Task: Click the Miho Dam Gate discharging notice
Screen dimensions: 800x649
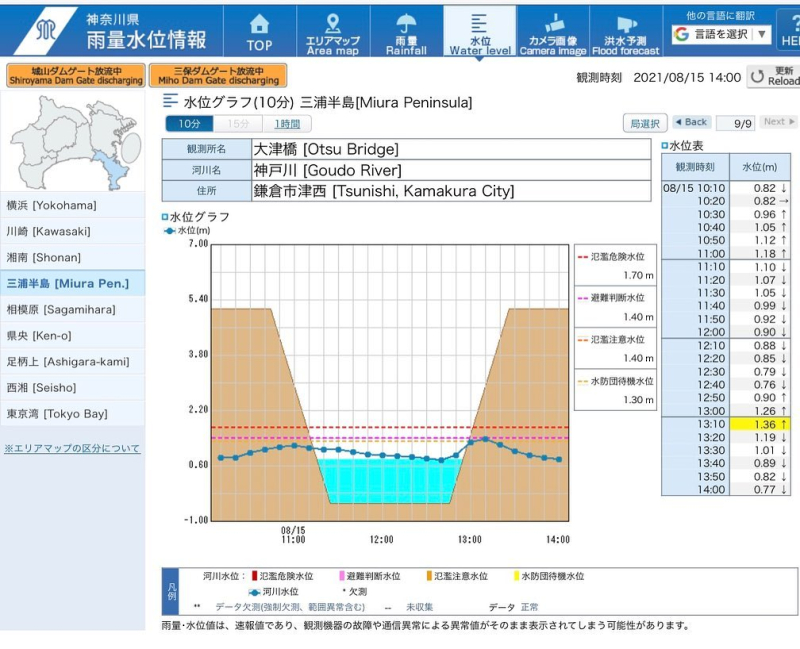Action: [217, 75]
